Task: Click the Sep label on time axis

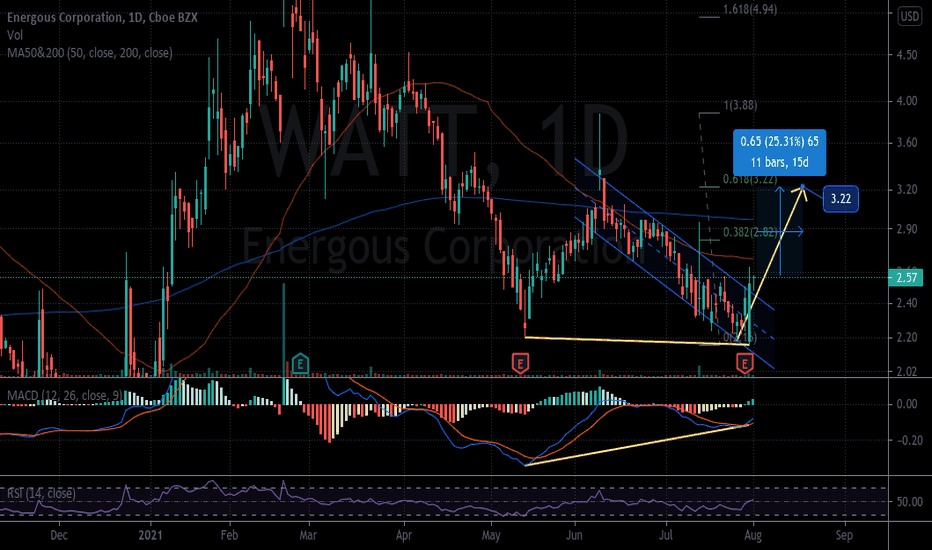Action: coord(844,535)
